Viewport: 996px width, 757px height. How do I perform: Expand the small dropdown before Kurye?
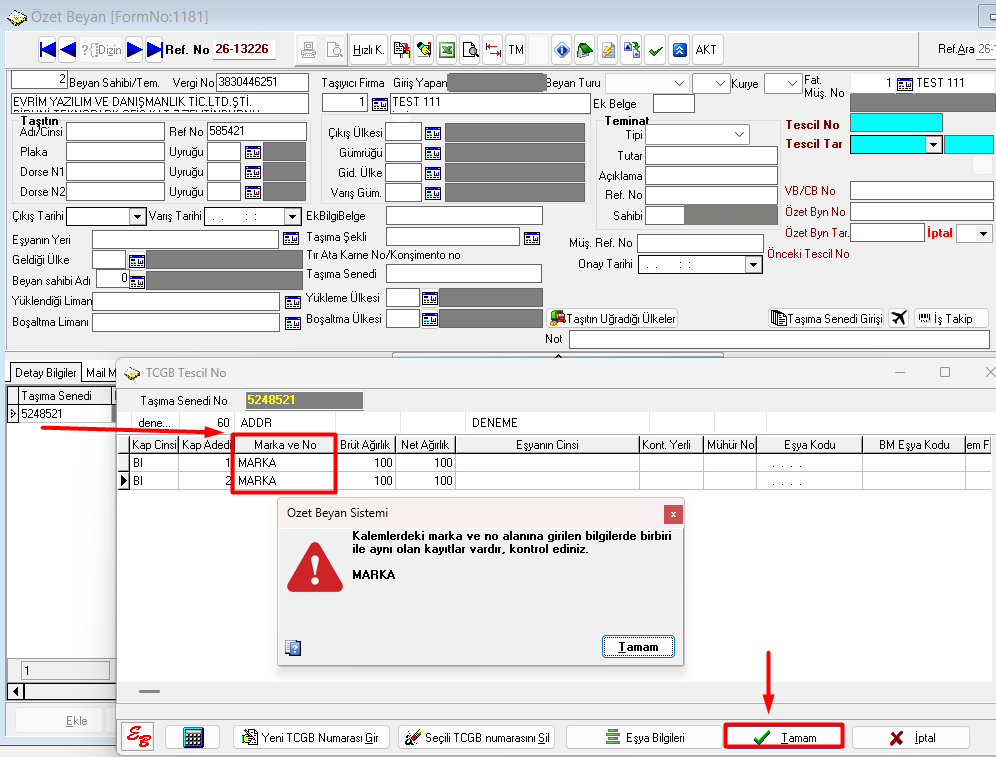point(720,83)
